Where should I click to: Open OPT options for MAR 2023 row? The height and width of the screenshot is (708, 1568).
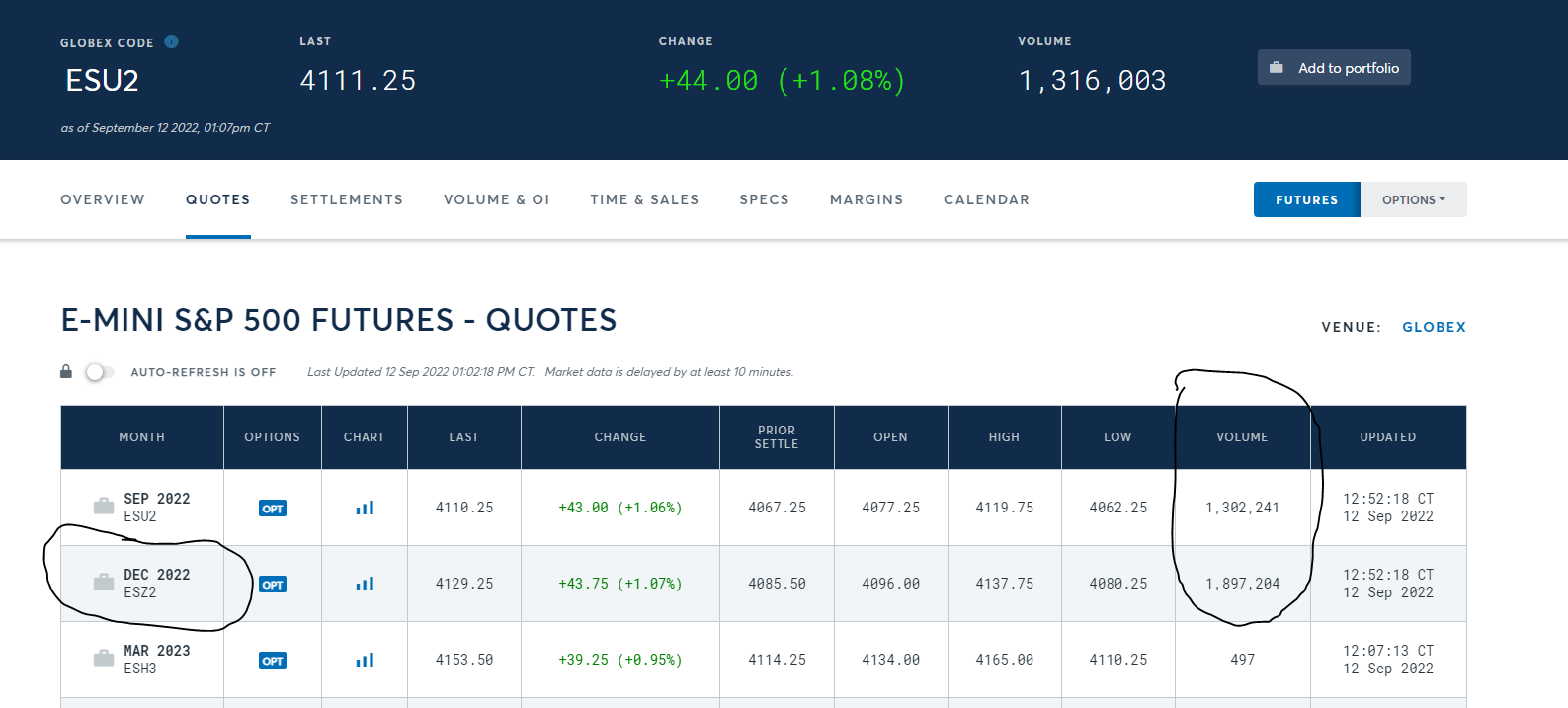click(273, 661)
